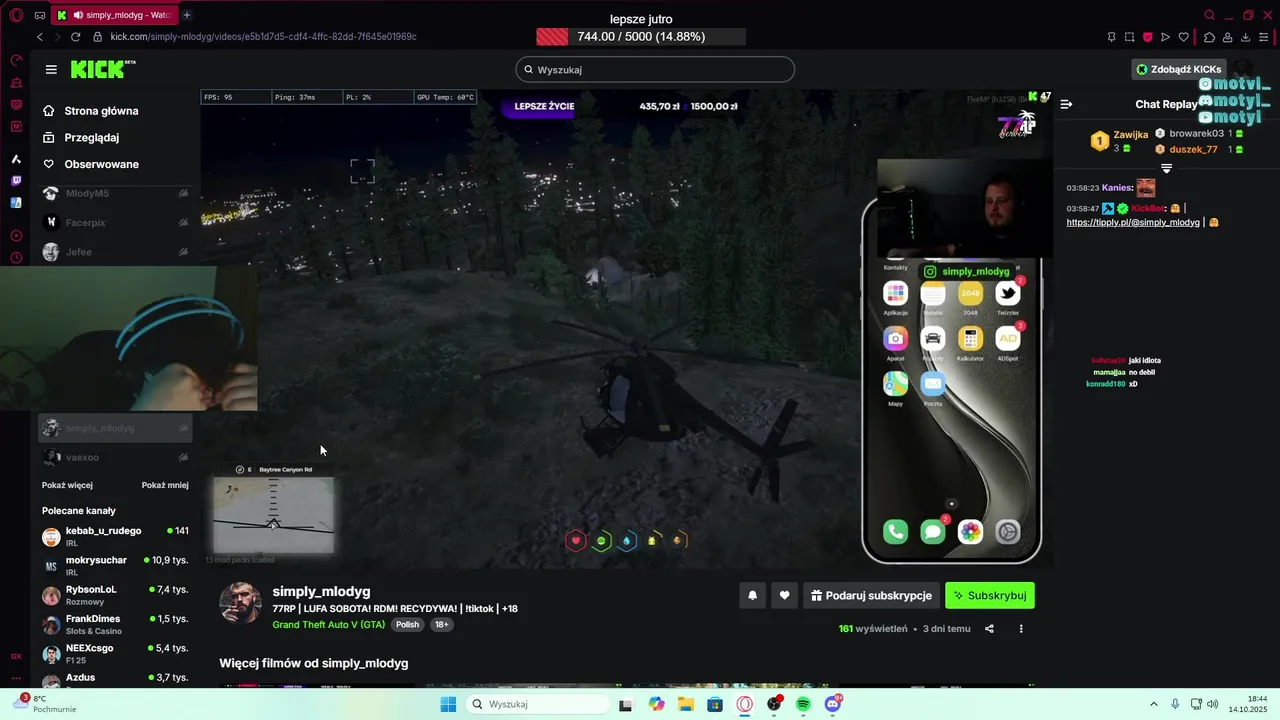1280x720 pixels.
Task: Click inside the Kick Wyszukaj search field
Action: (655, 69)
